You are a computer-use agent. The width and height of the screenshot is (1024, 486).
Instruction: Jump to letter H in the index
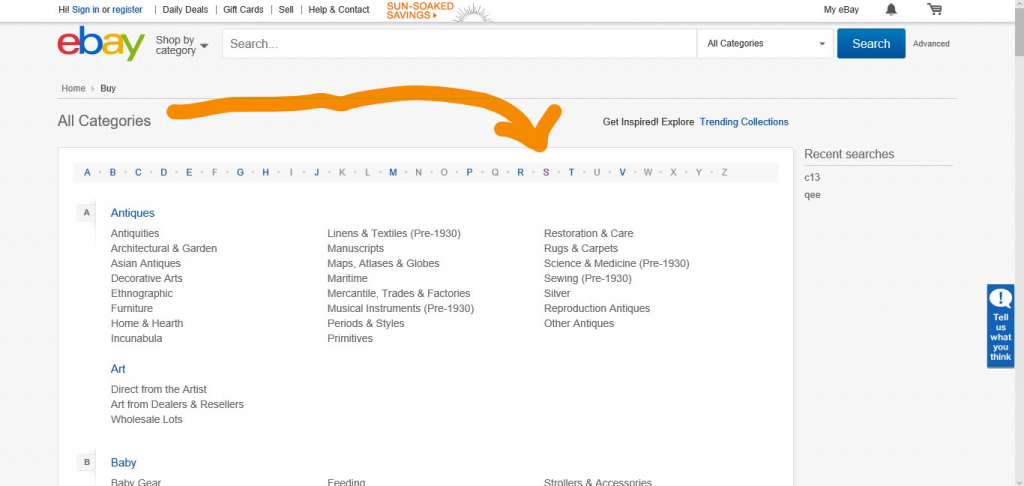click(265, 172)
